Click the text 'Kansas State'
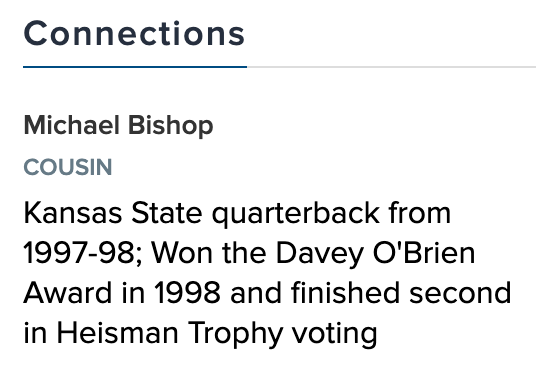Image resolution: width=536 pixels, height=374 pixels. click(x=113, y=213)
